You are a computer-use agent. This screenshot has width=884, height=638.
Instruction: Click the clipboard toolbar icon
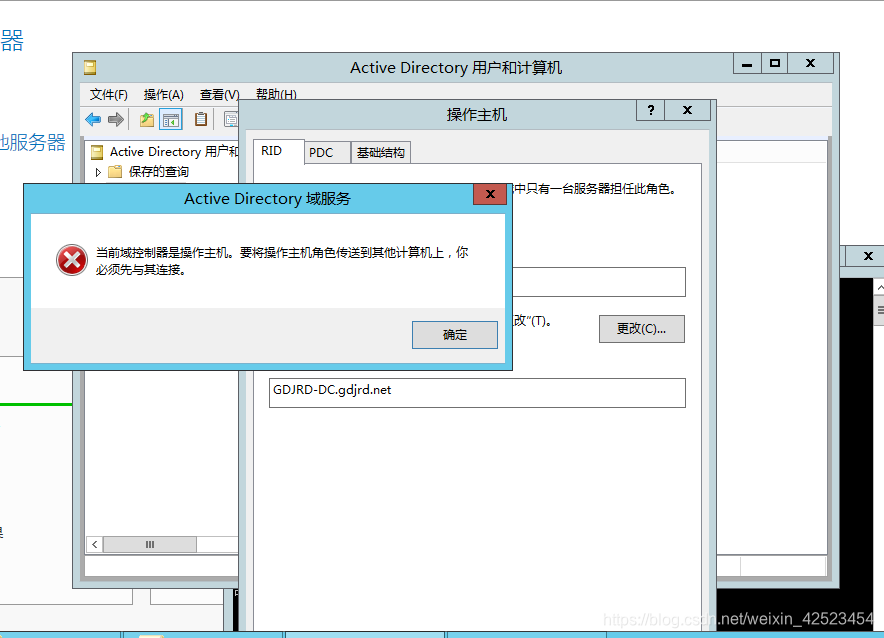[201, 119]
